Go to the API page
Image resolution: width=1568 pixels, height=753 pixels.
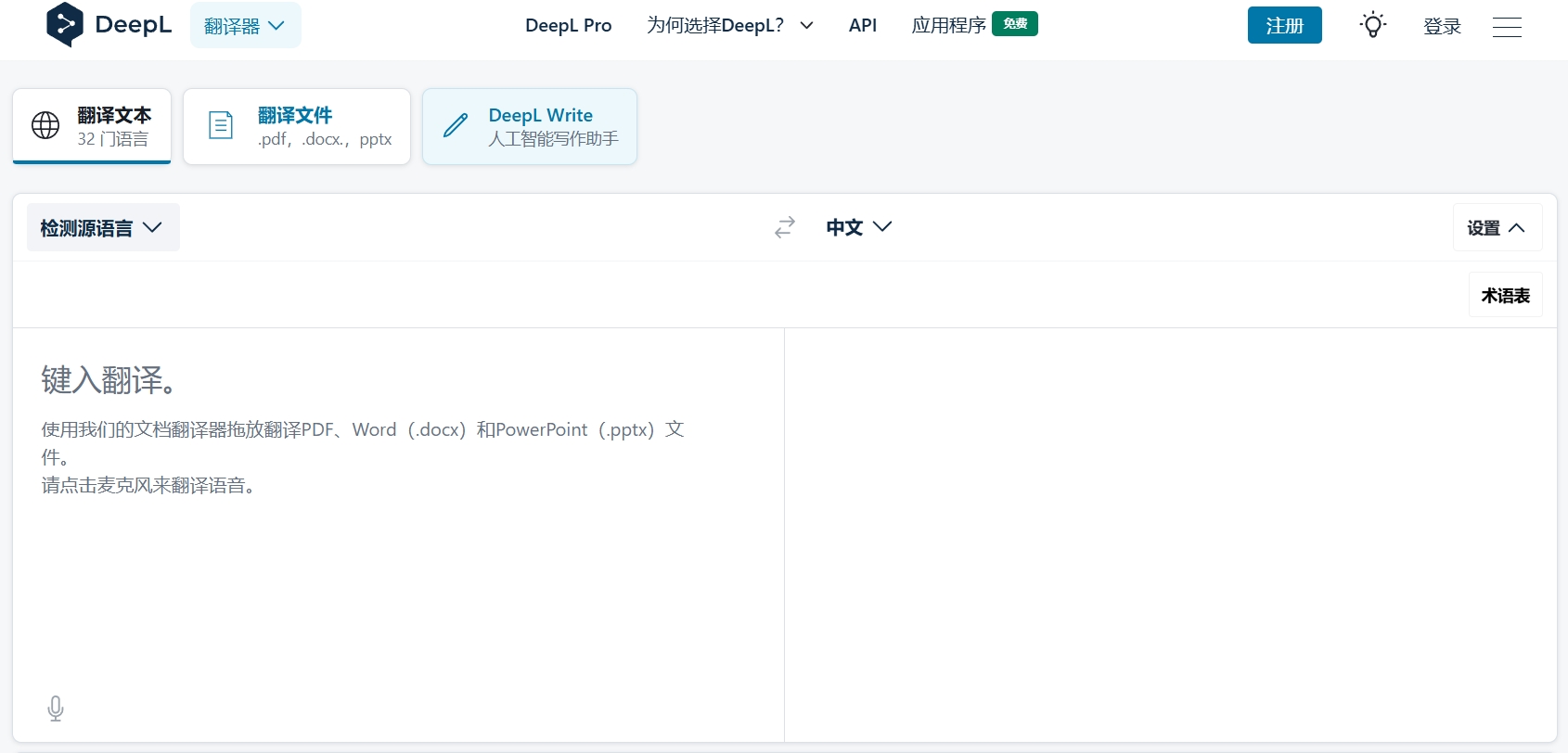863,25
